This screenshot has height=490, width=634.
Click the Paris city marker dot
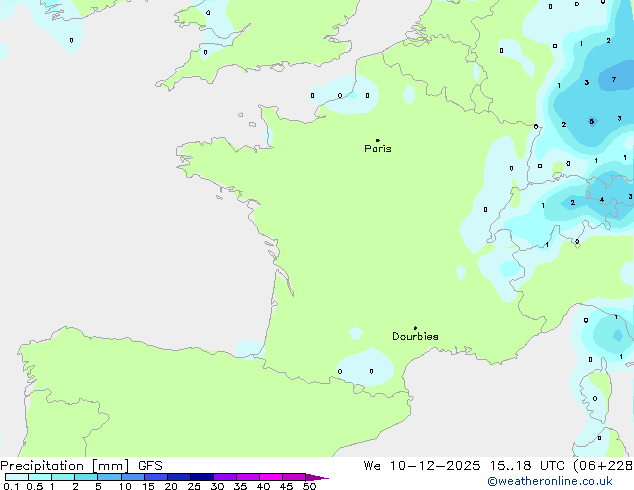(x=378, y=140)
